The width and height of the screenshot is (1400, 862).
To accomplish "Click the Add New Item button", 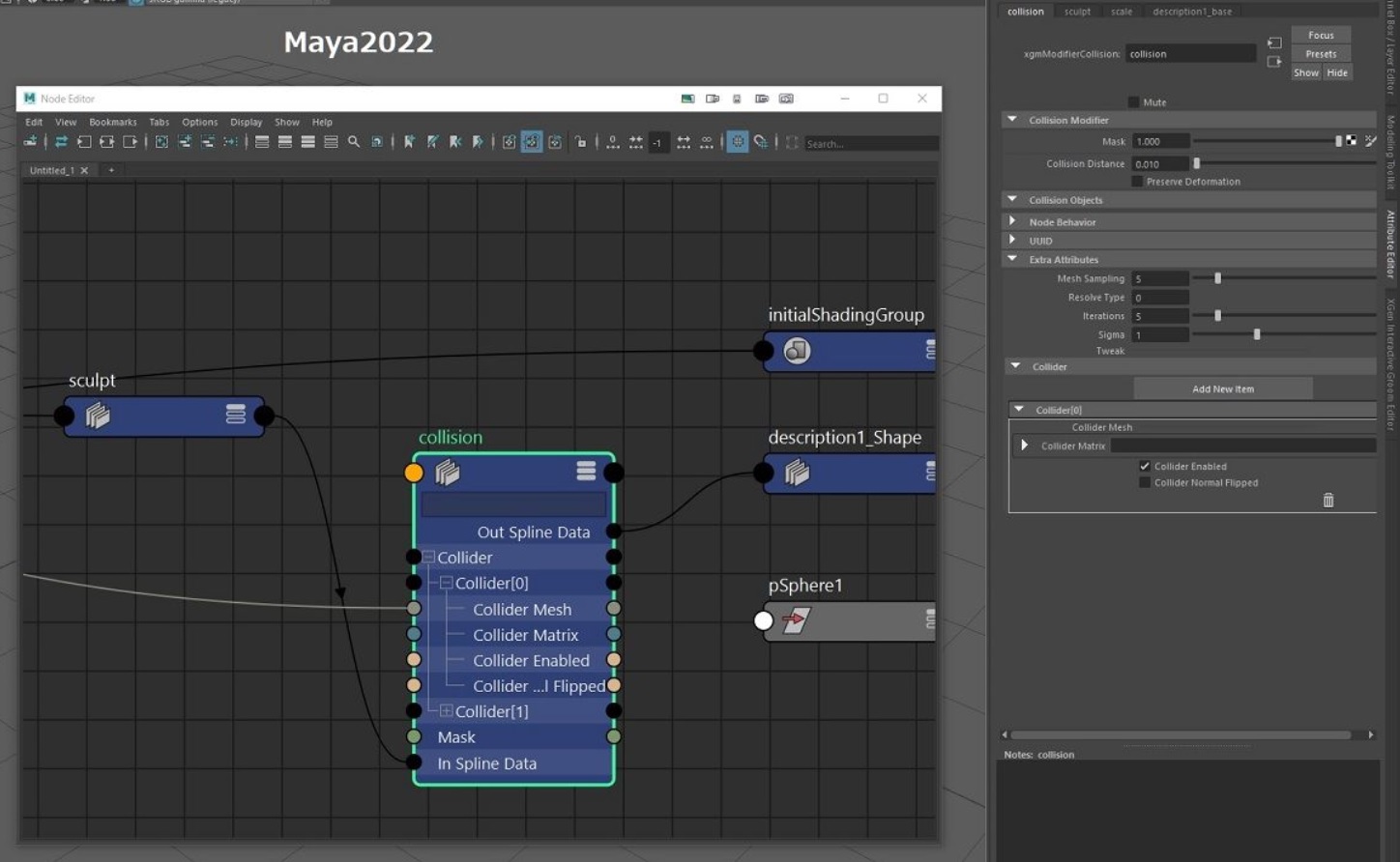I will pyautogui.click(x=1222, y=388).
